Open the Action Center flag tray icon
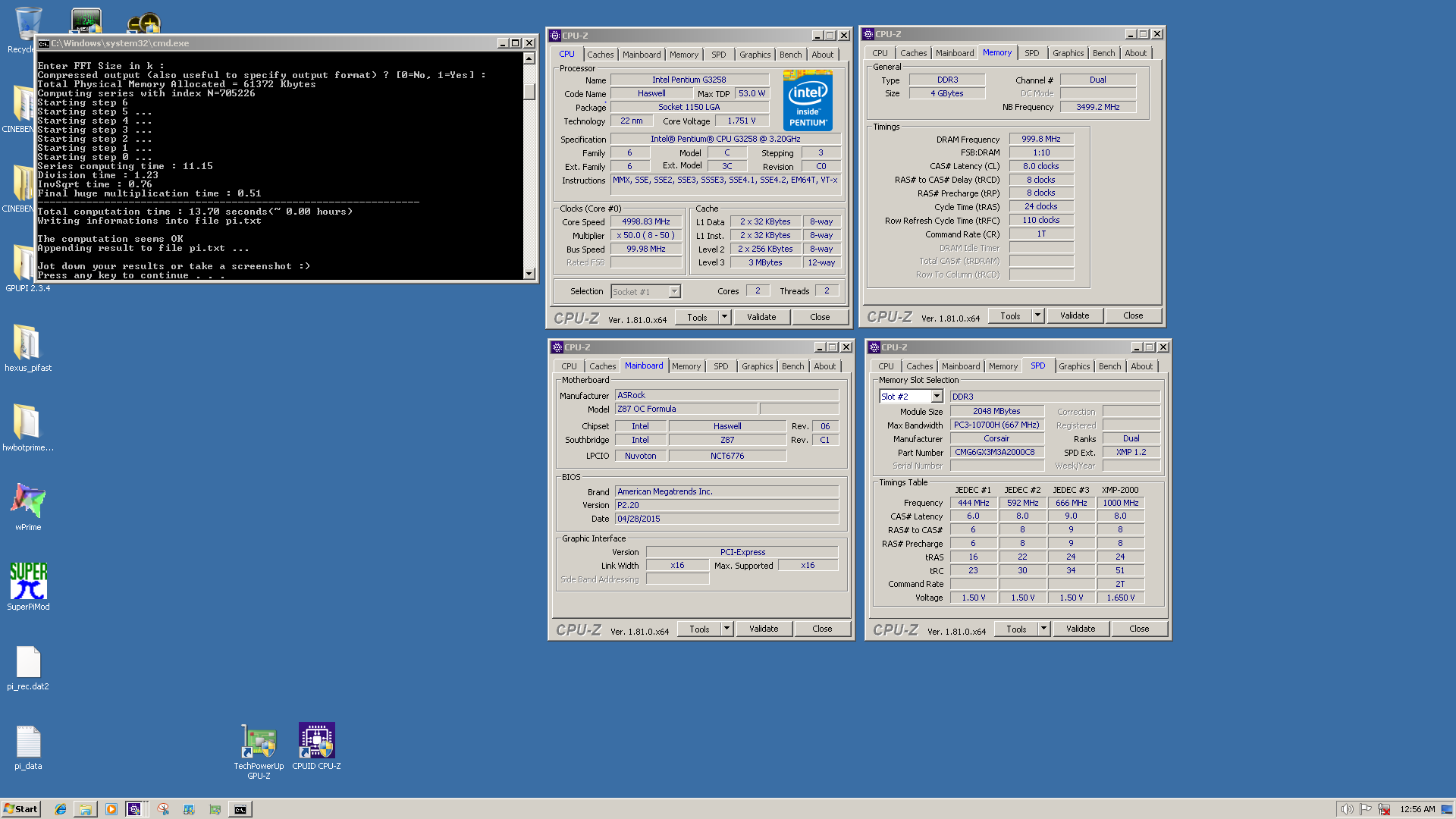 1366,809
